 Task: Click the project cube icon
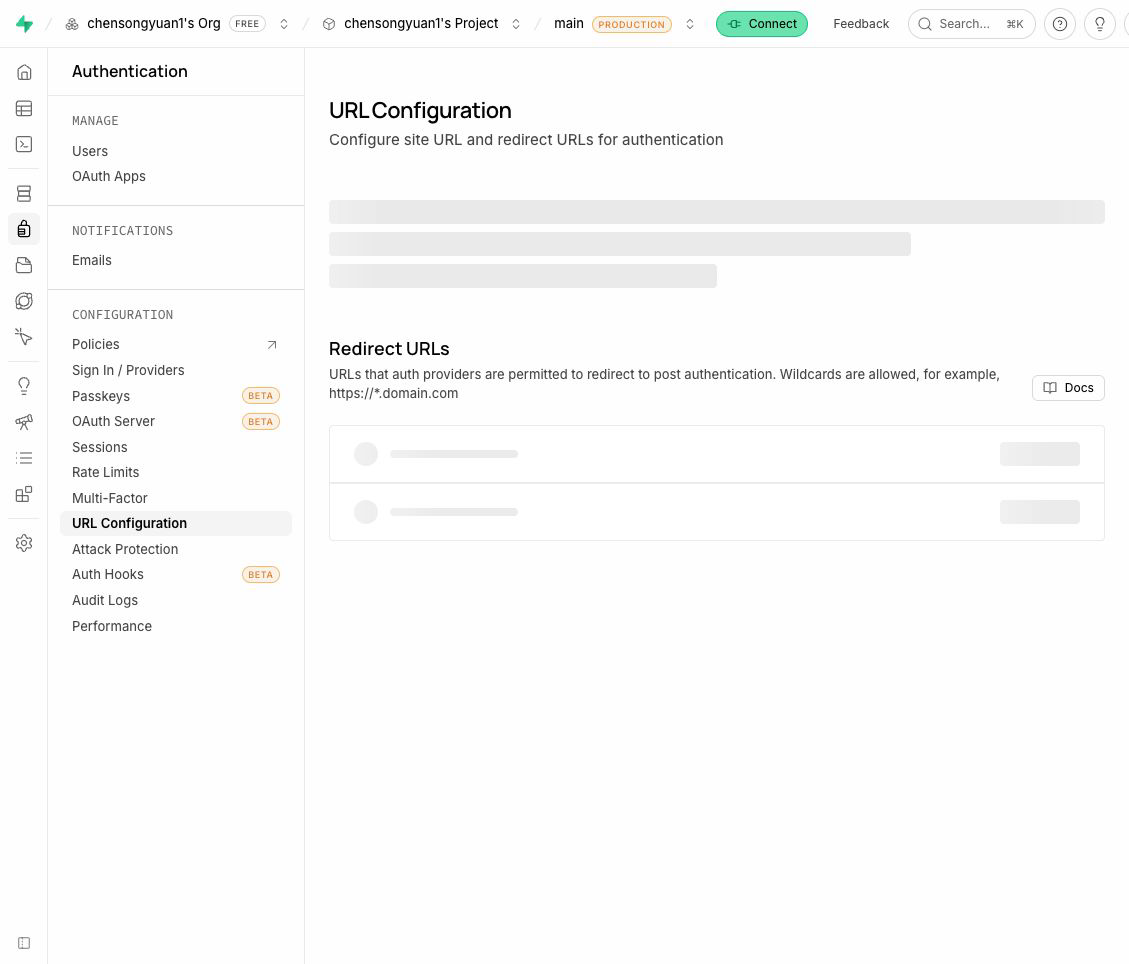pos(329,24)
